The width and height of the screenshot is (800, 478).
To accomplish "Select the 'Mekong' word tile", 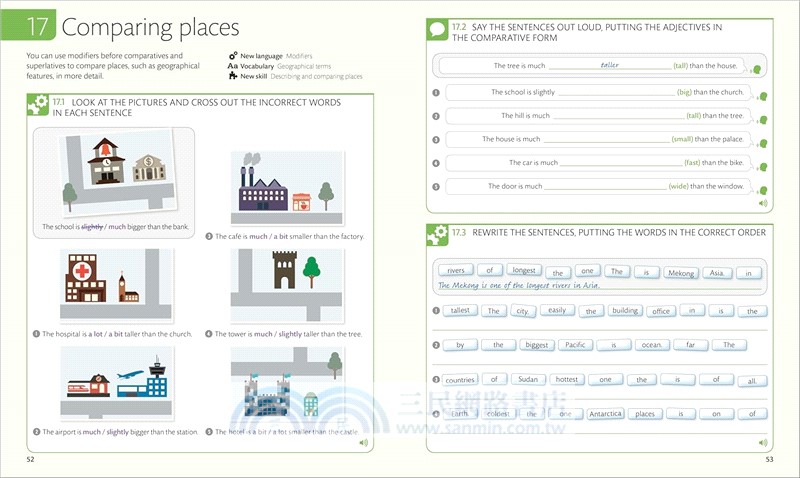I will (680, 271).
